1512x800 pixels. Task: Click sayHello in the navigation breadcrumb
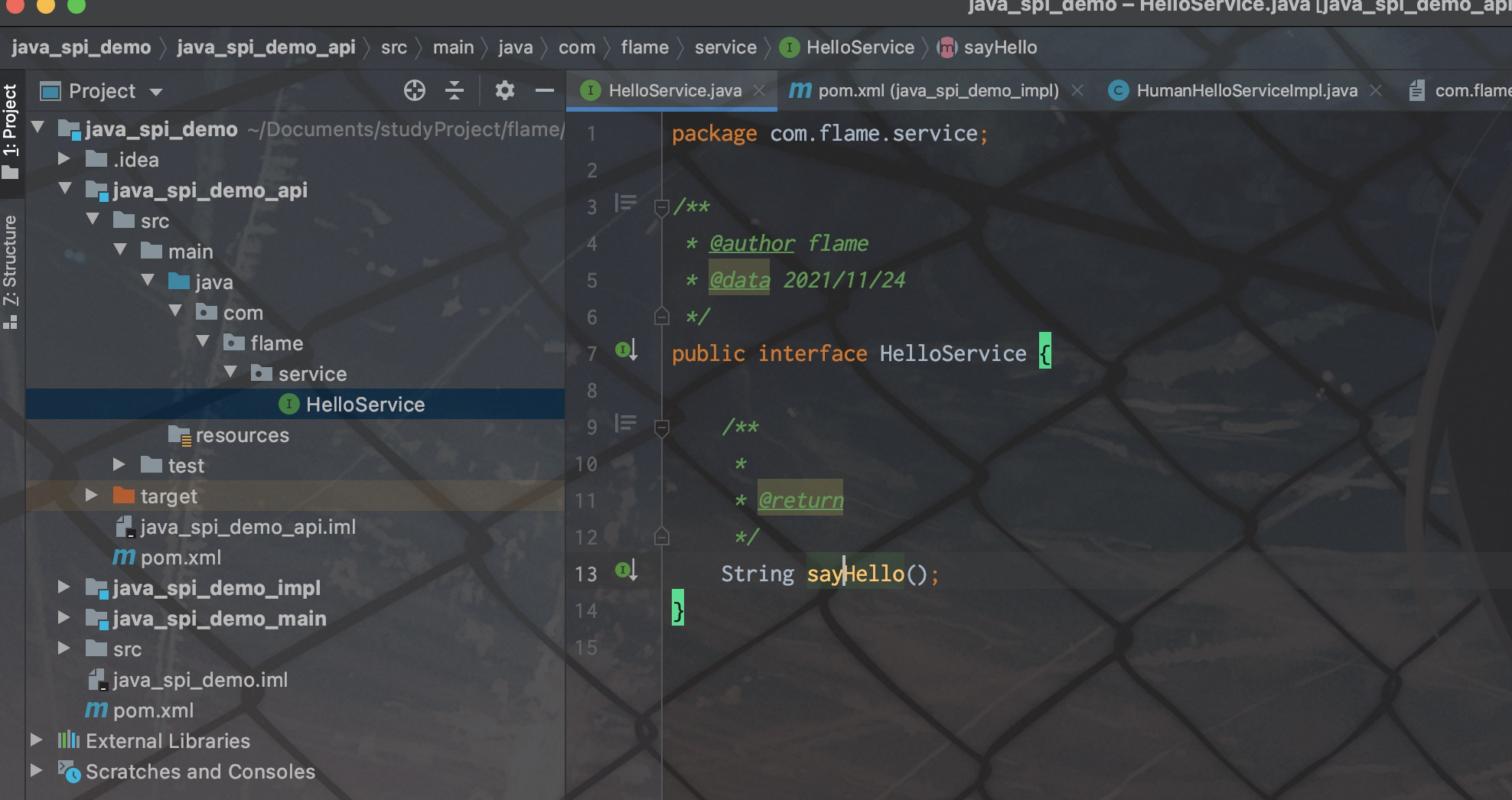click(987, 47)
